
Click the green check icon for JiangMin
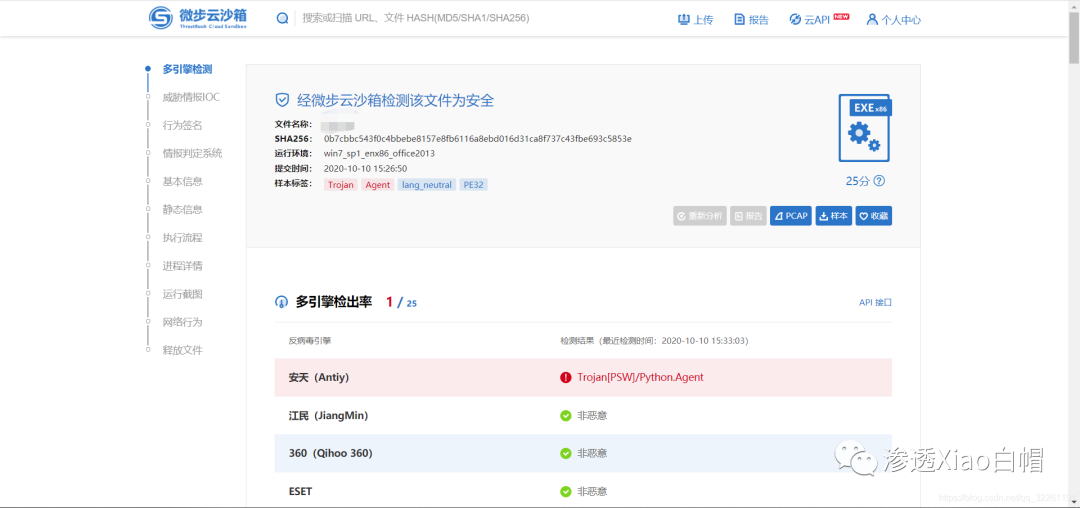pos(565,416)
